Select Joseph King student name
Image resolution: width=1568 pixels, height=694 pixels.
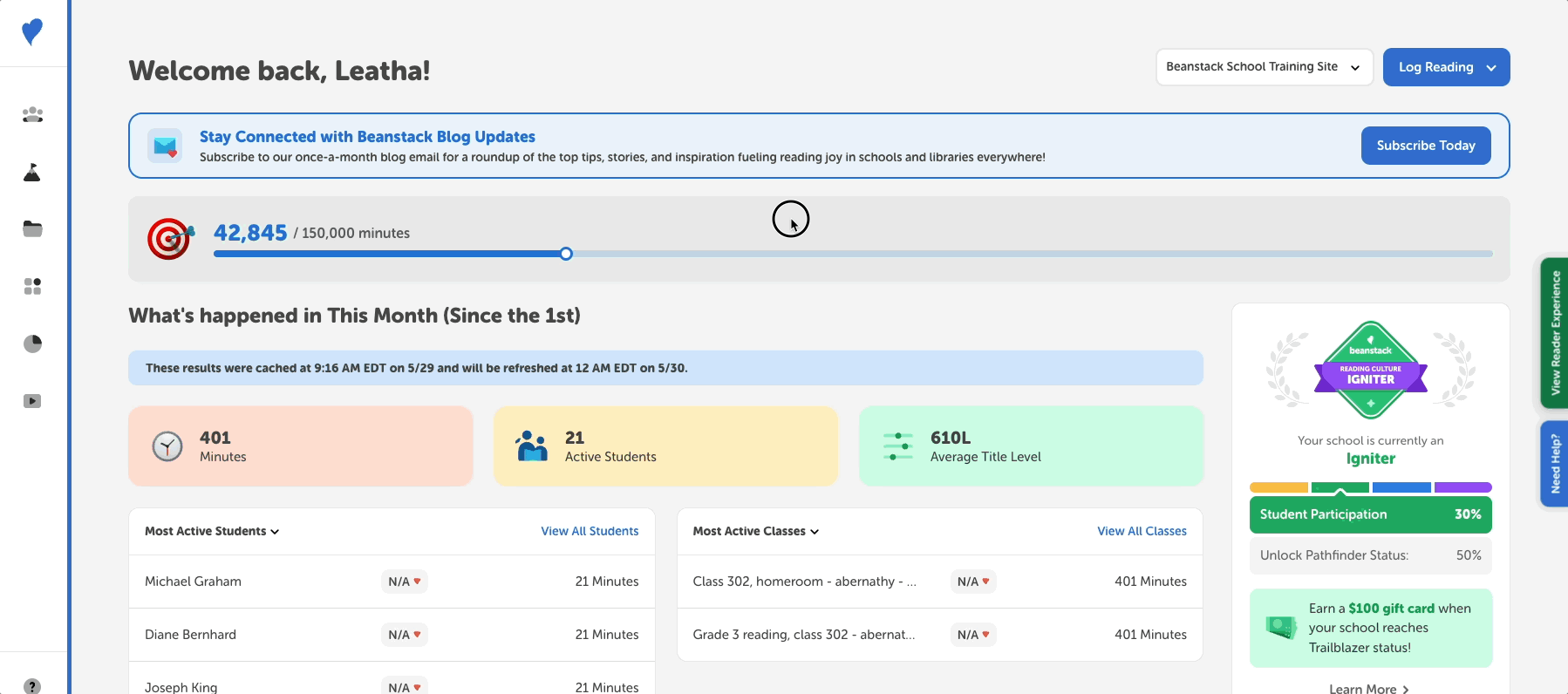tap(181, 687)
